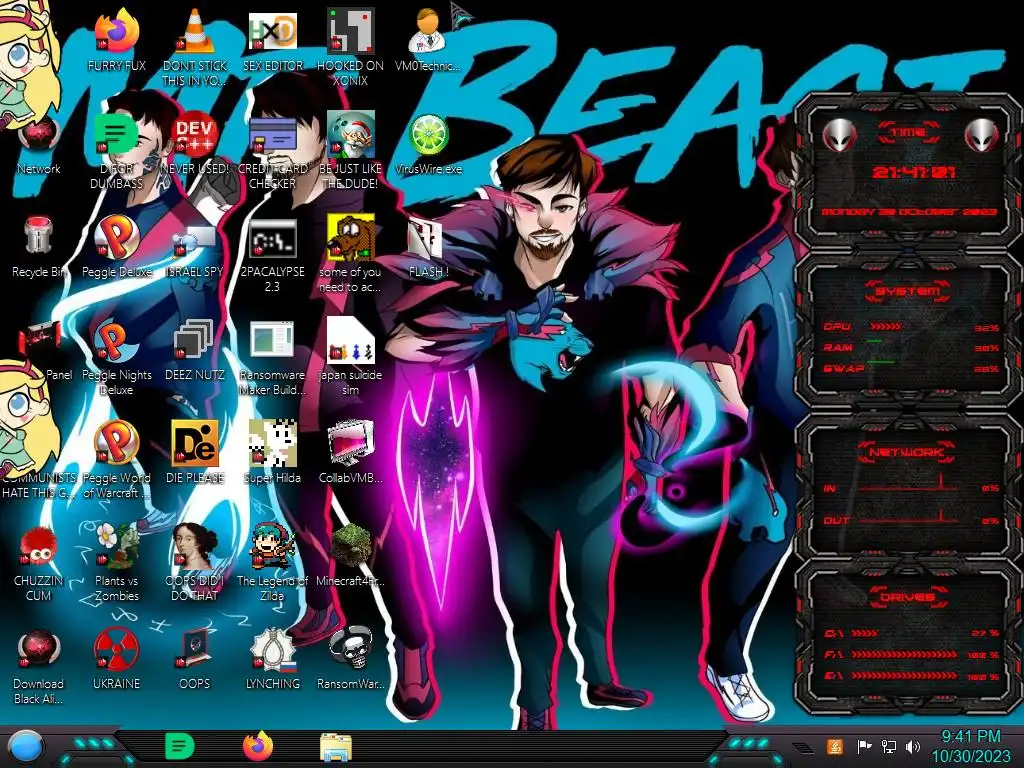This screenshot has height=768, width=1024.
Task: Click the C:\ drive usage bar
Action: tap(865, 633)
